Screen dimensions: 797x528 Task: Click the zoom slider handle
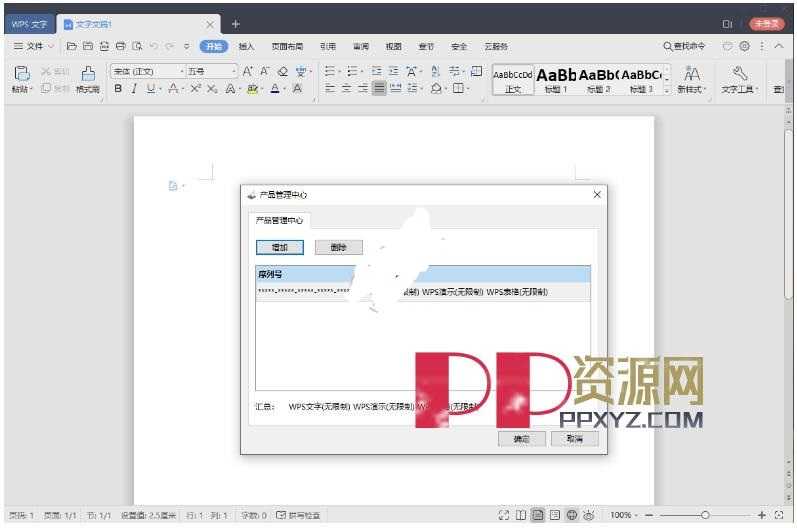coord(705,515)
